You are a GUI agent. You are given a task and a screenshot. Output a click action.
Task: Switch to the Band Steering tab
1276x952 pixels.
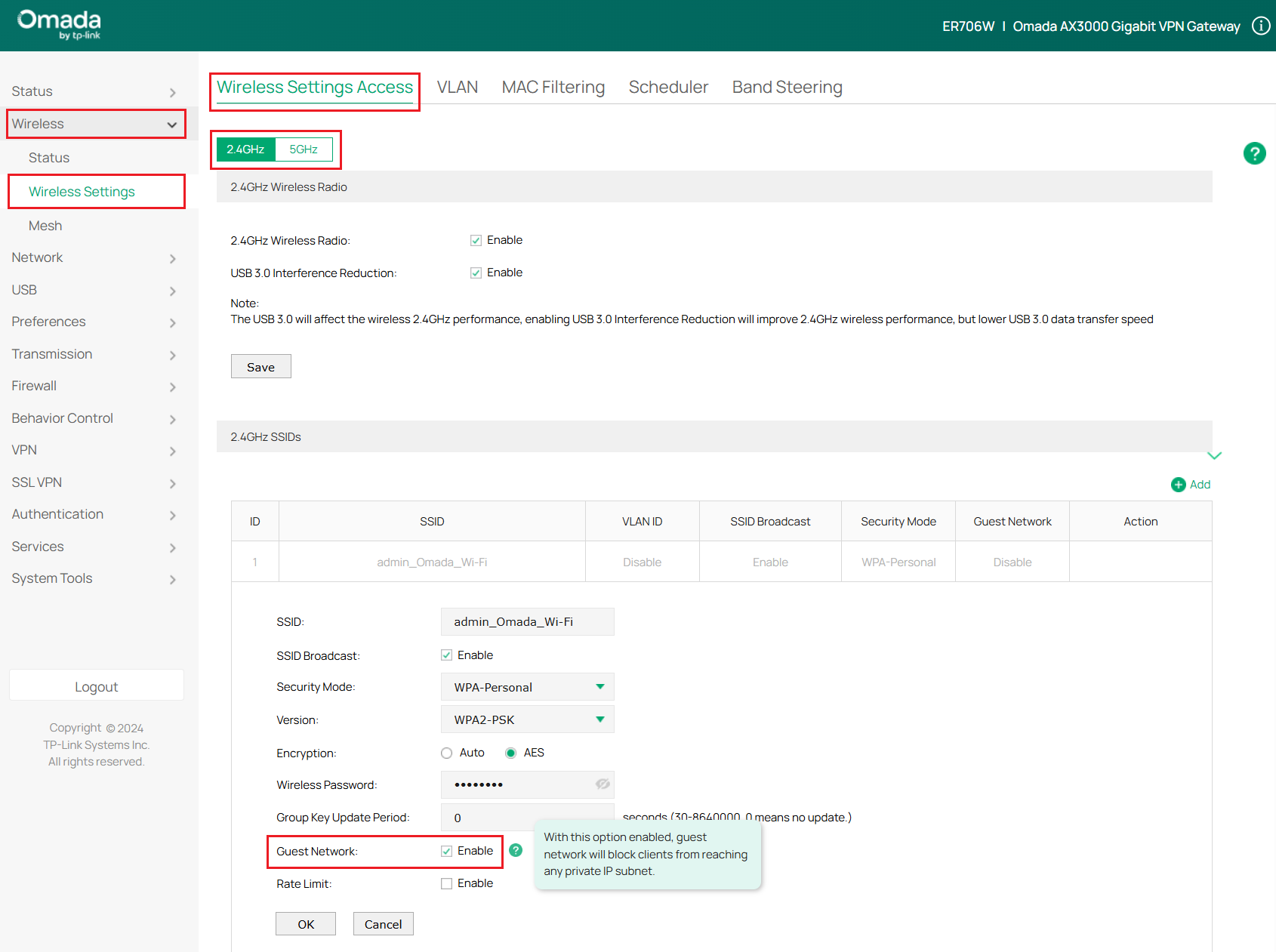[787, 87]
